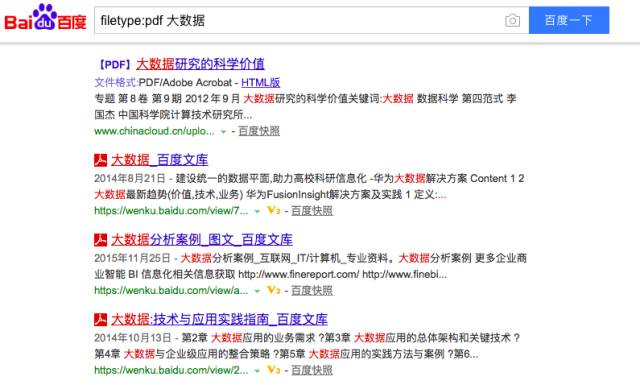Open camera image search icon
The height and width of the screenshot is (385, 640).
click(512, 20)
